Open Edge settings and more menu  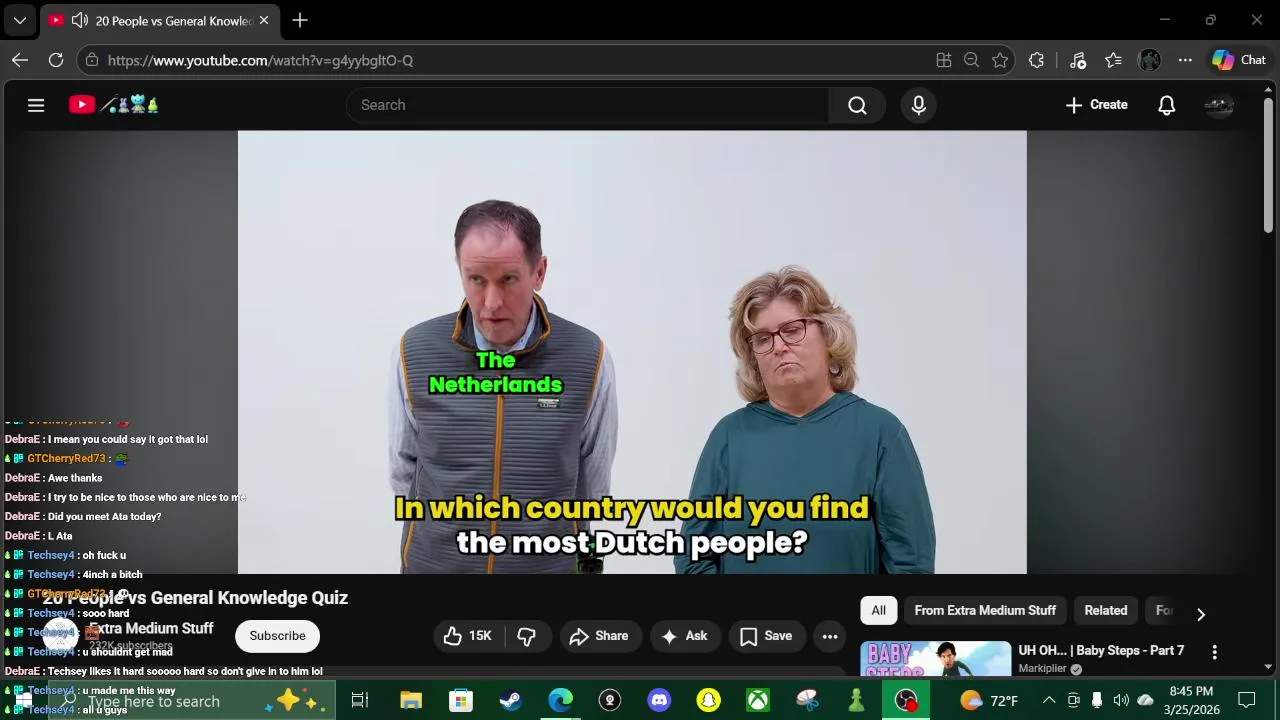click(x=1185, y=60)
